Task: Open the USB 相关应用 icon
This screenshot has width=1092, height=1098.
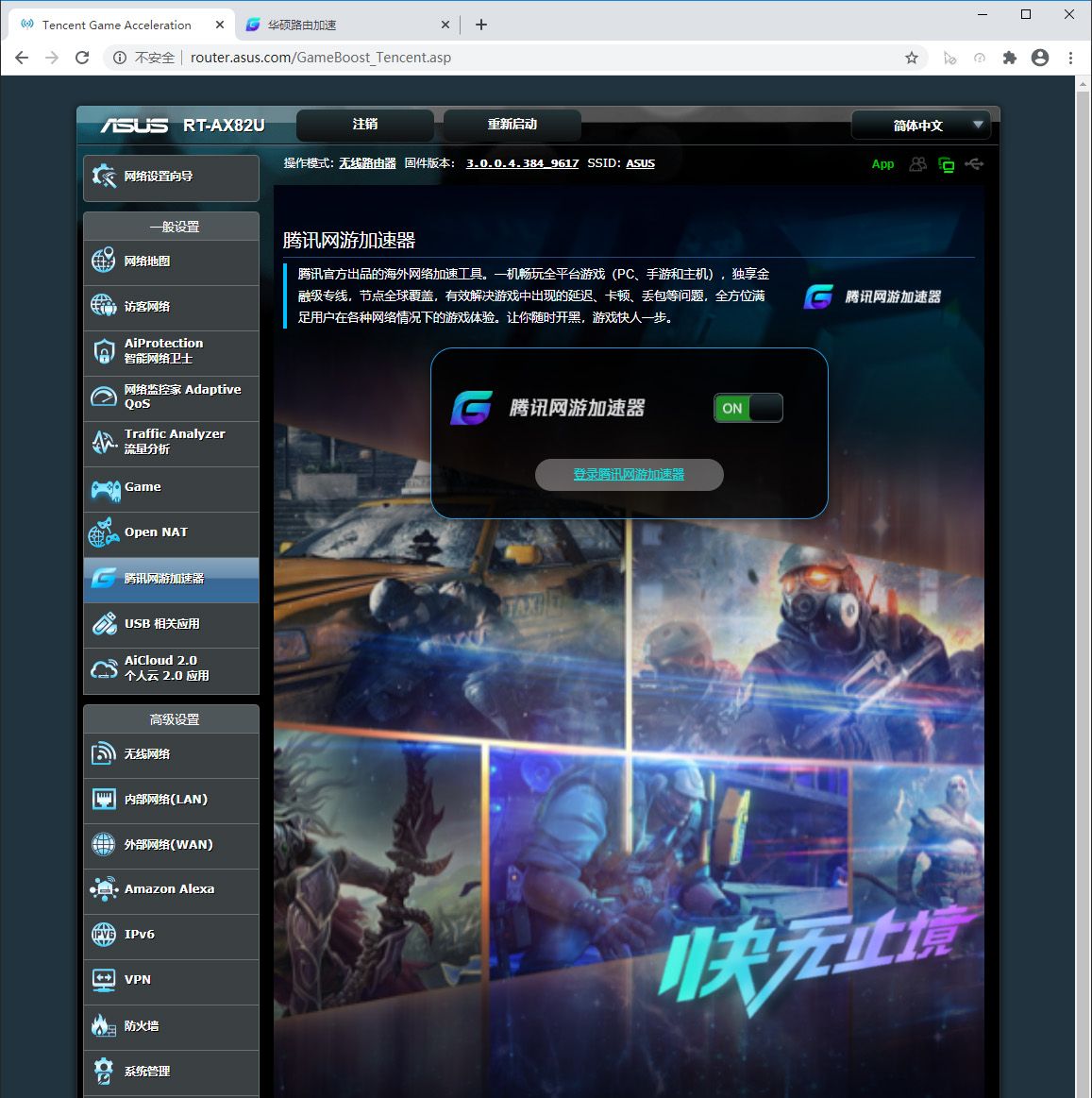Action: [x=104, y=624]
